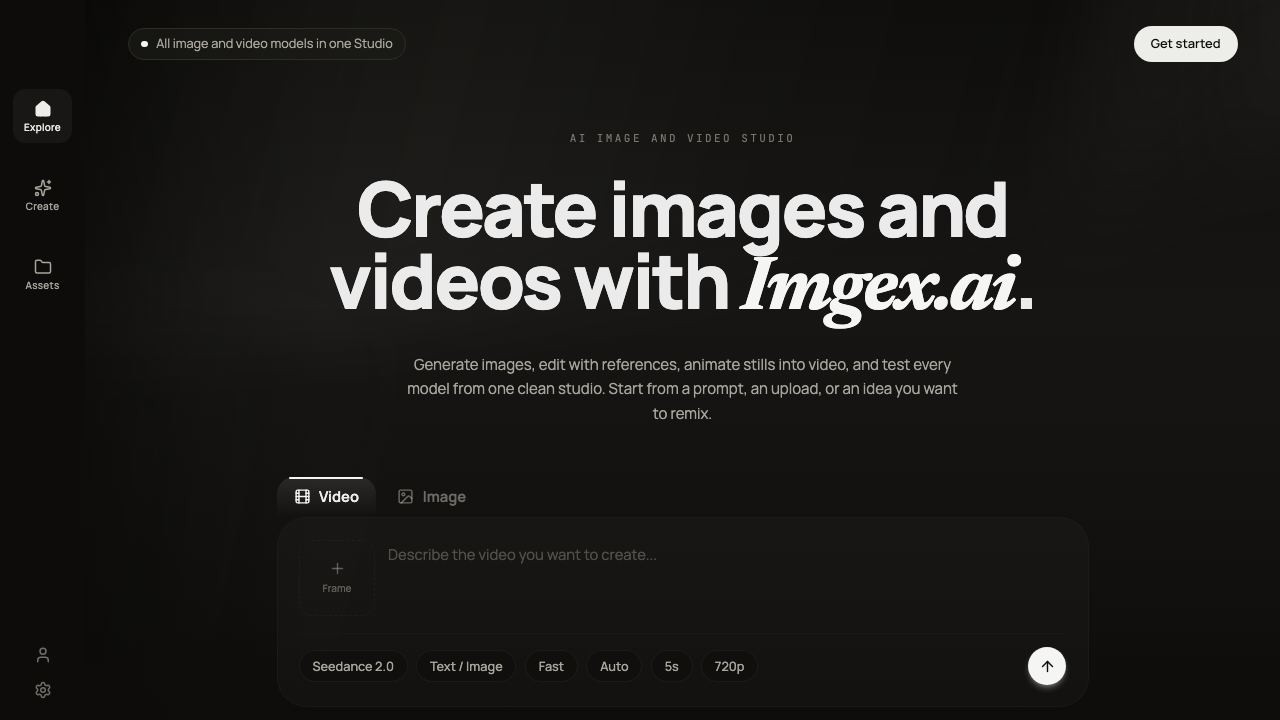Click the video description prompt field
This screenshot has height=720, width=1280.
pyautogui.click(x=726, y=580)
